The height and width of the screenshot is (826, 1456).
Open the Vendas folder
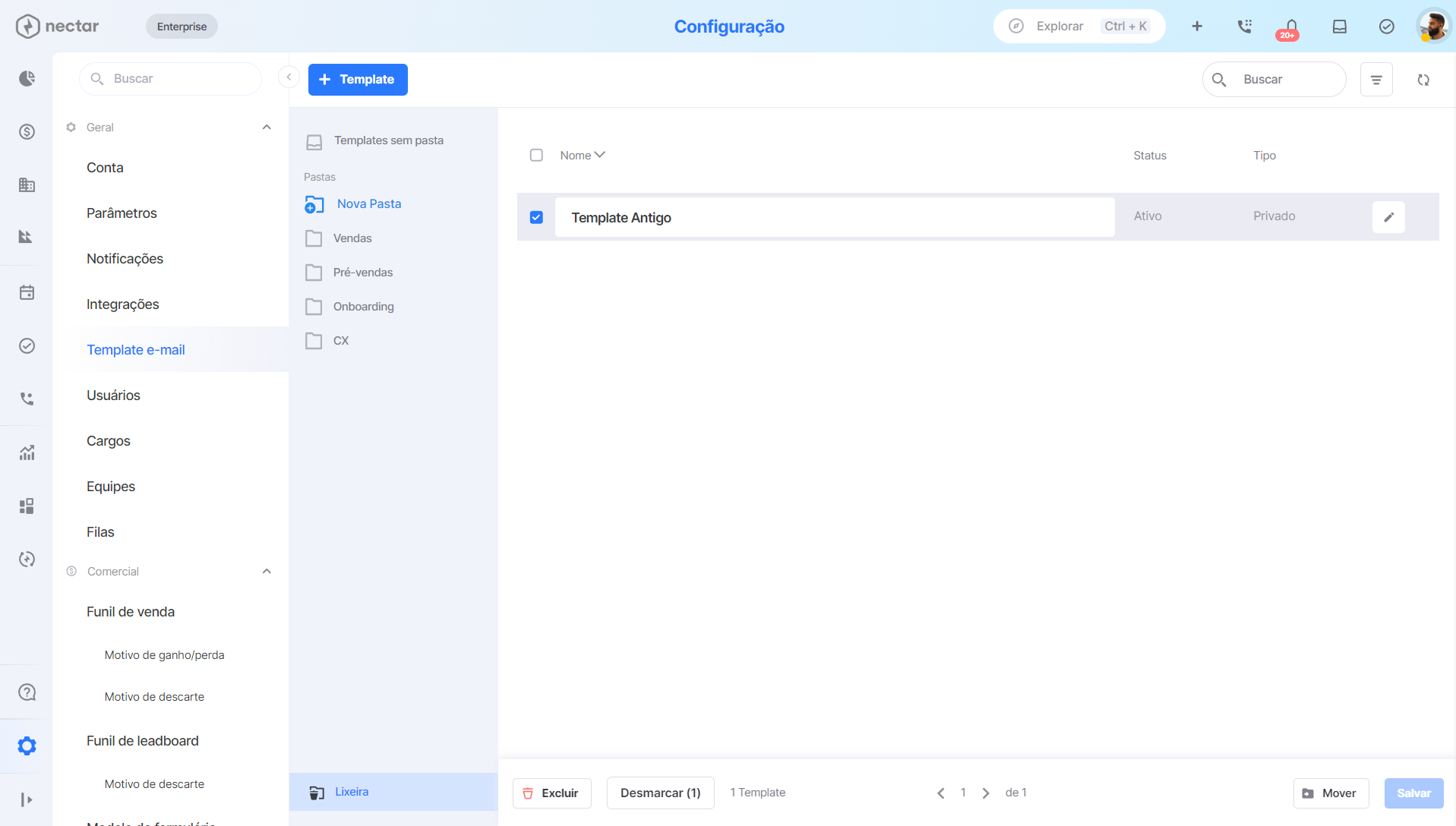(x=338, y=238)
